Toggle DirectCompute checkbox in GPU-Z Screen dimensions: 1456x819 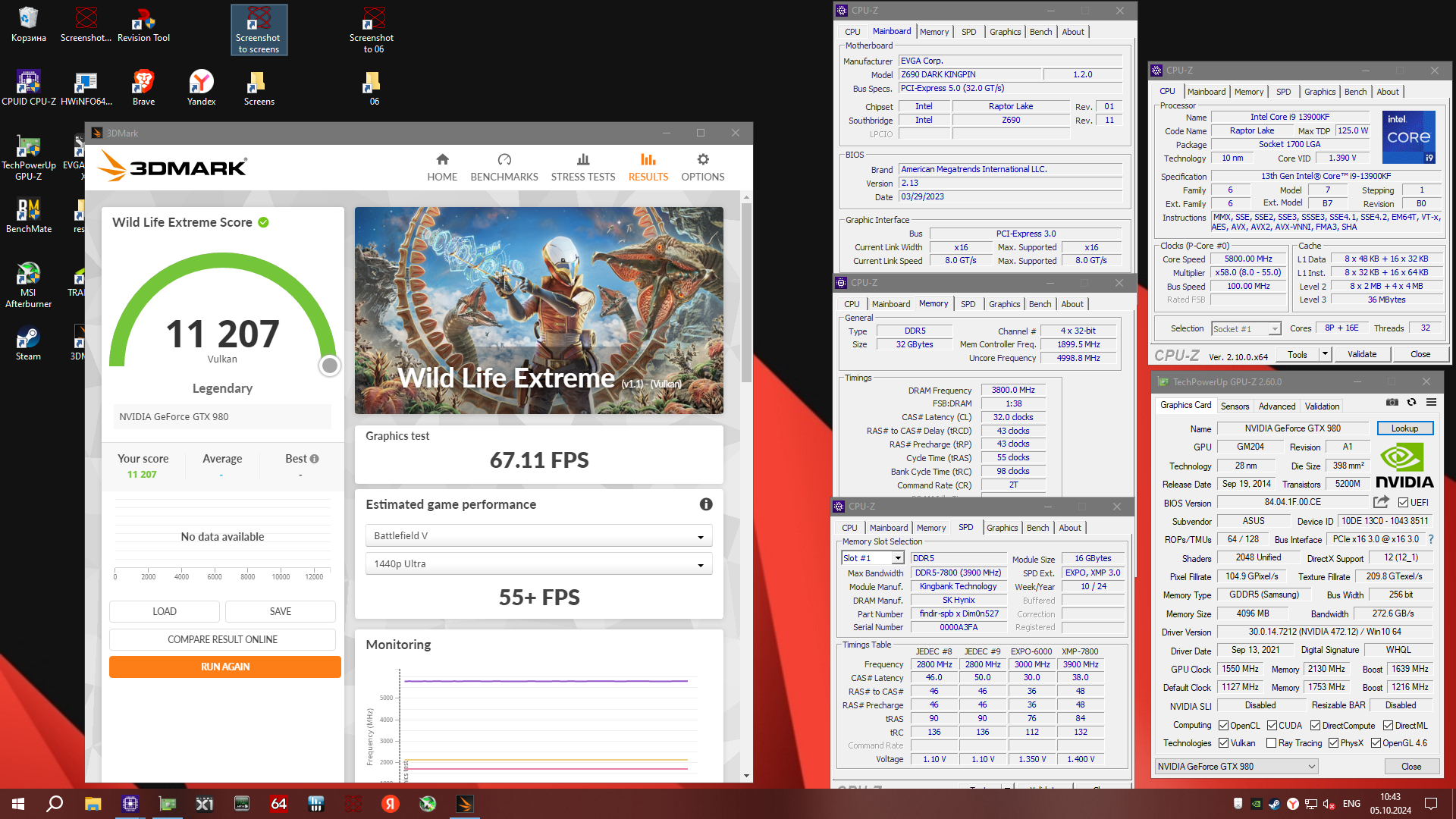tap(1315, 726)
